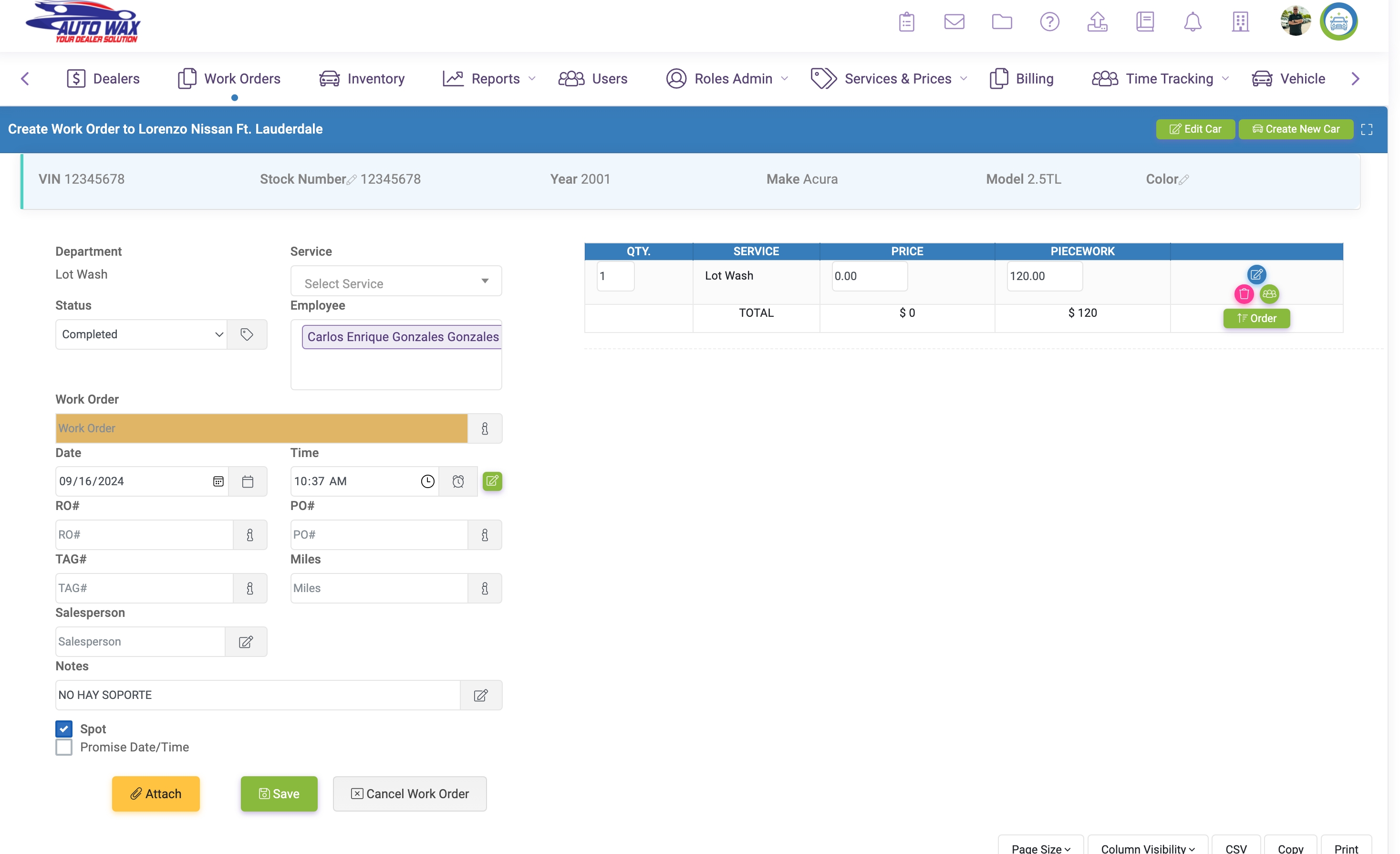Image resolution: width=1400 pixels, height=854 pixels.
Task: Open the Select Service dropdown
Action: (x=396, y=281)
